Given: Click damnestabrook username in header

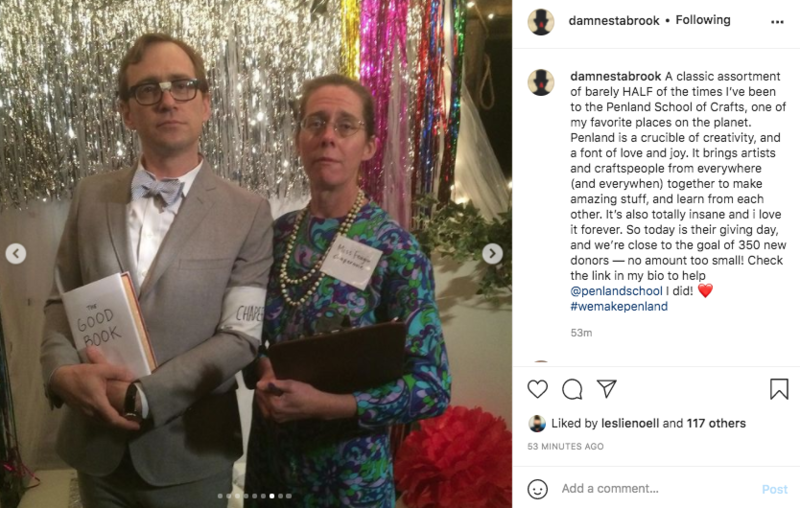Looking at the screenshot, I should [x=614, y=20].
